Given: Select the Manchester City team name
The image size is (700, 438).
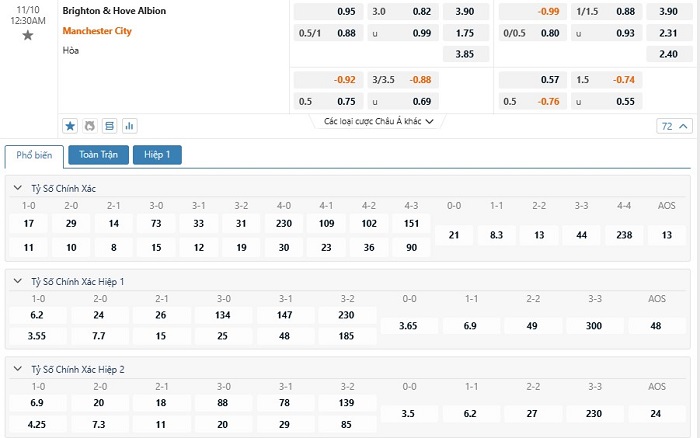Looking at the screenshot, I should 97,31.
